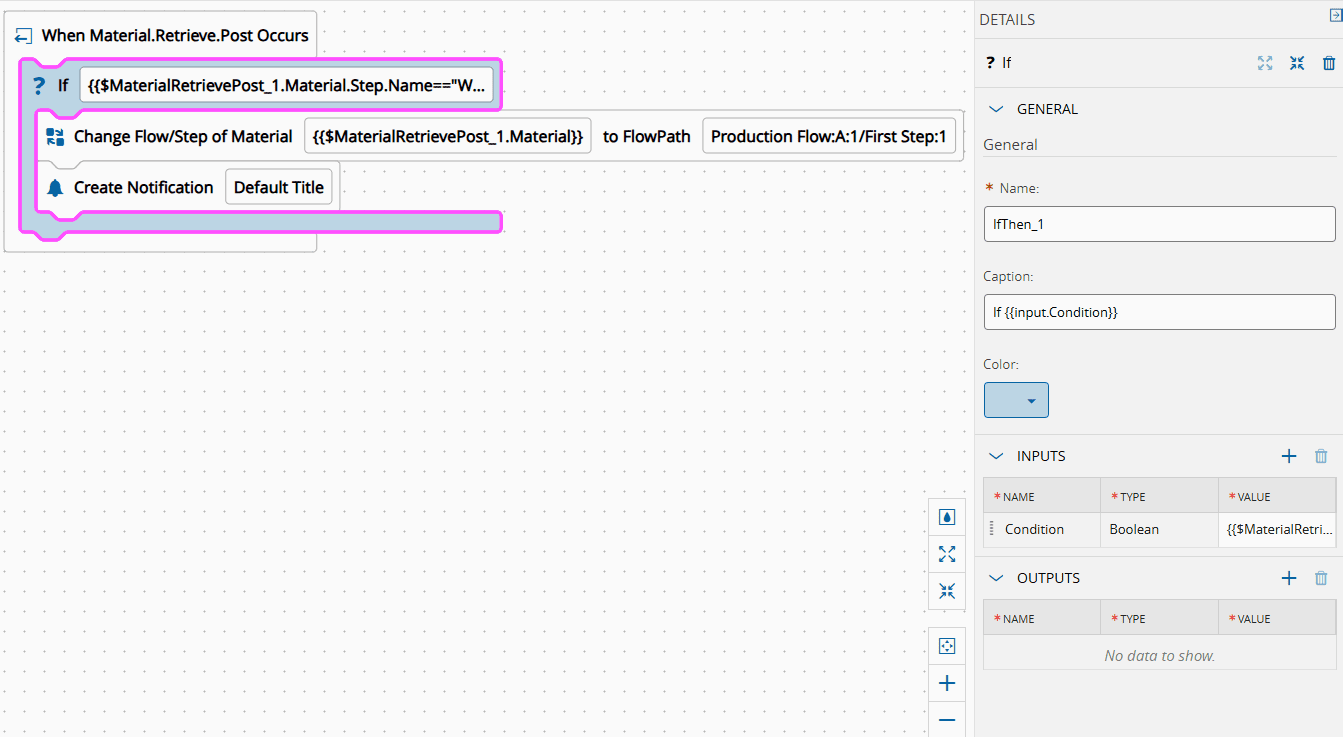Collapse the Details panel with the arrow icon

1334,16
